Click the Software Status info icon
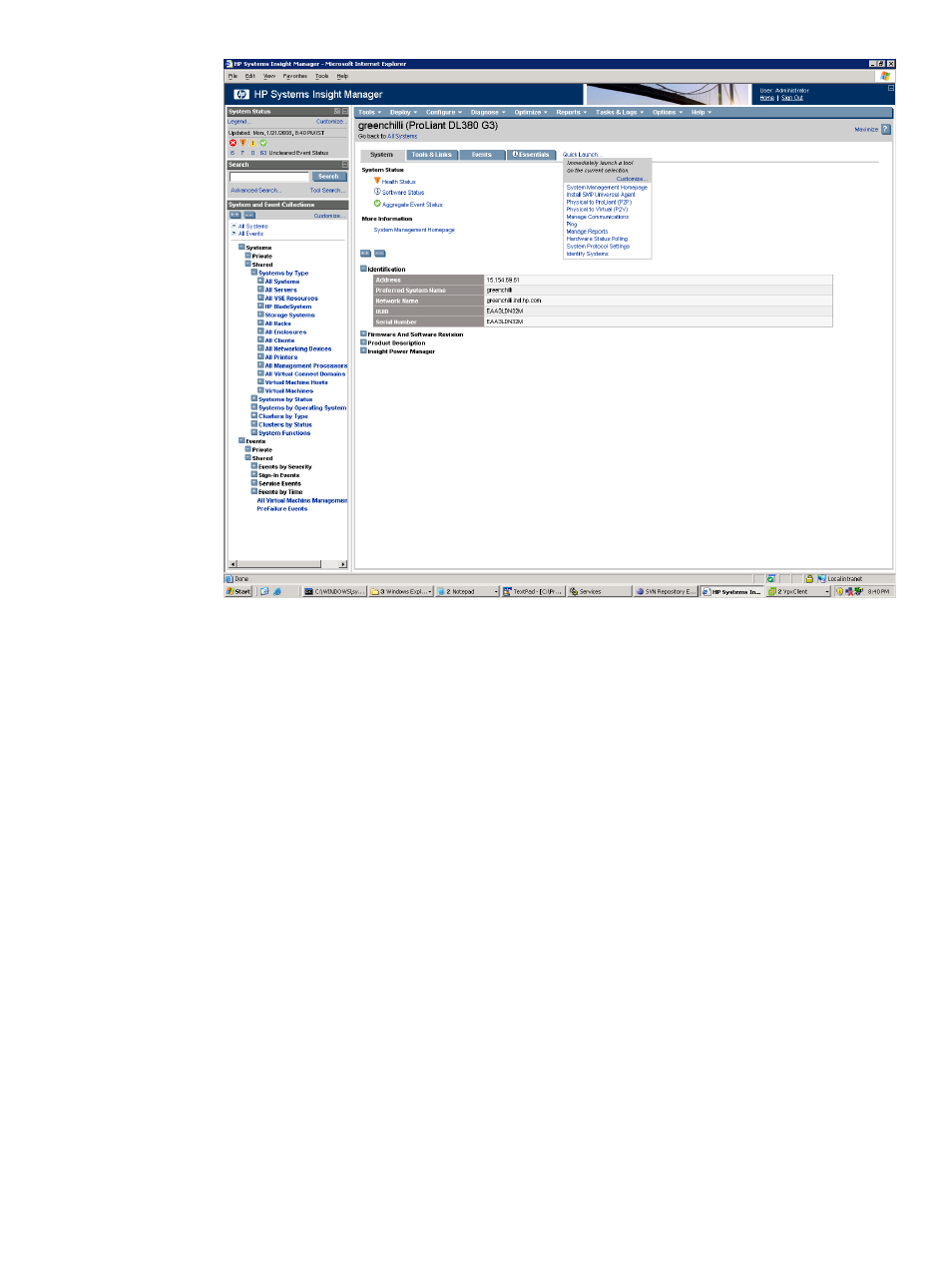 pyautogui.click(x=377, y=192)
